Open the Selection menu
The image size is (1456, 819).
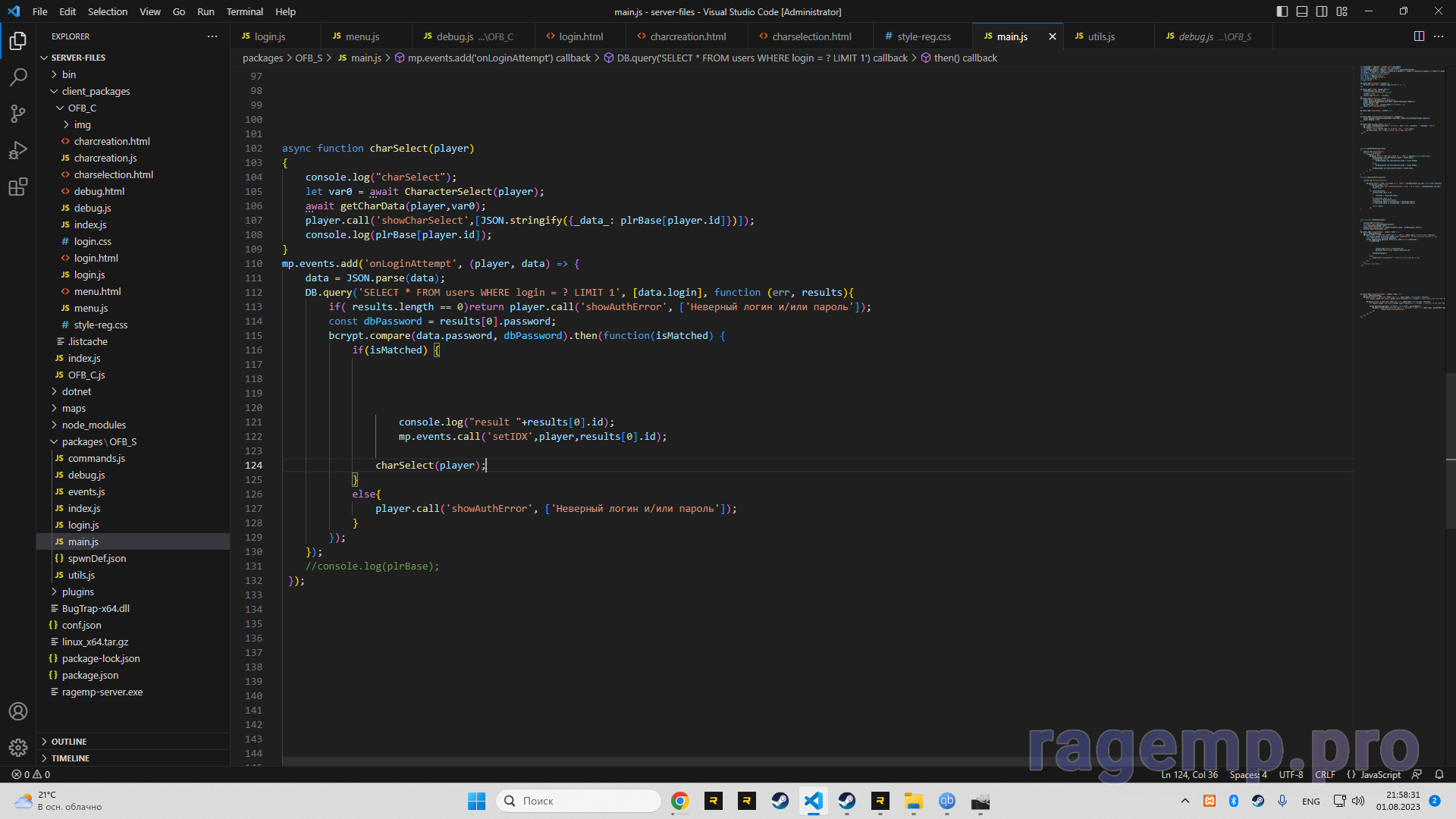point(108,11)
